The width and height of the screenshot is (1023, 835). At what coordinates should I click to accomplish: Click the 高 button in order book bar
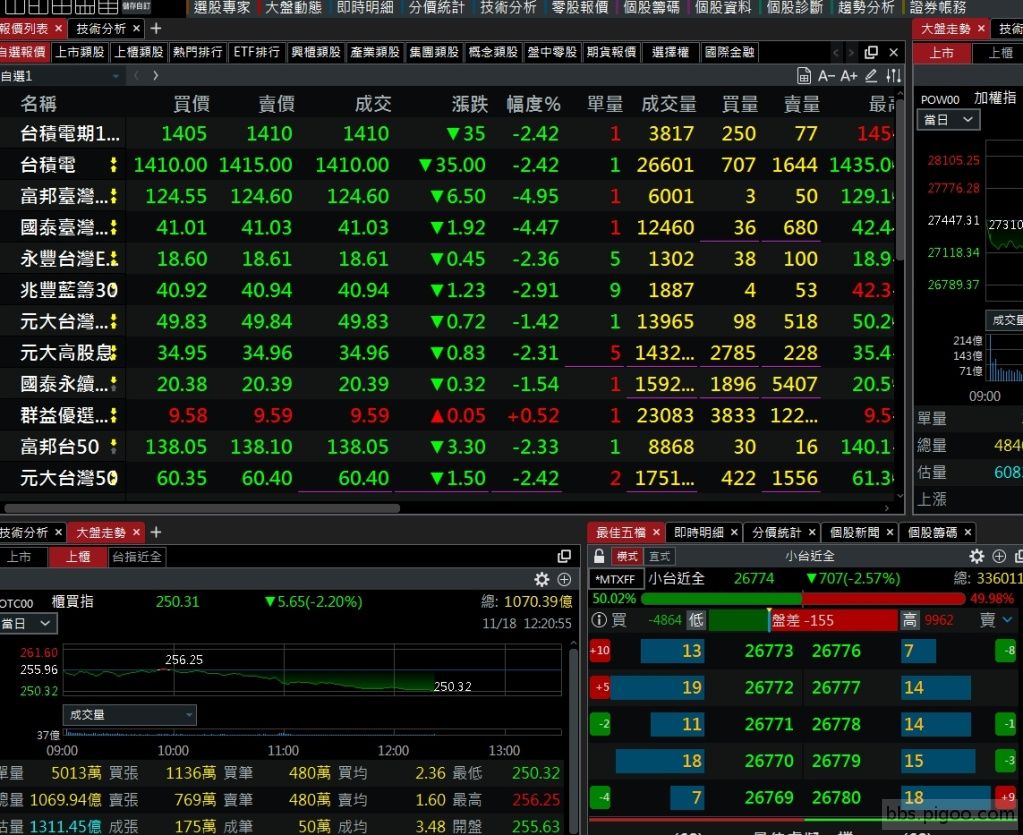(909, 620)
